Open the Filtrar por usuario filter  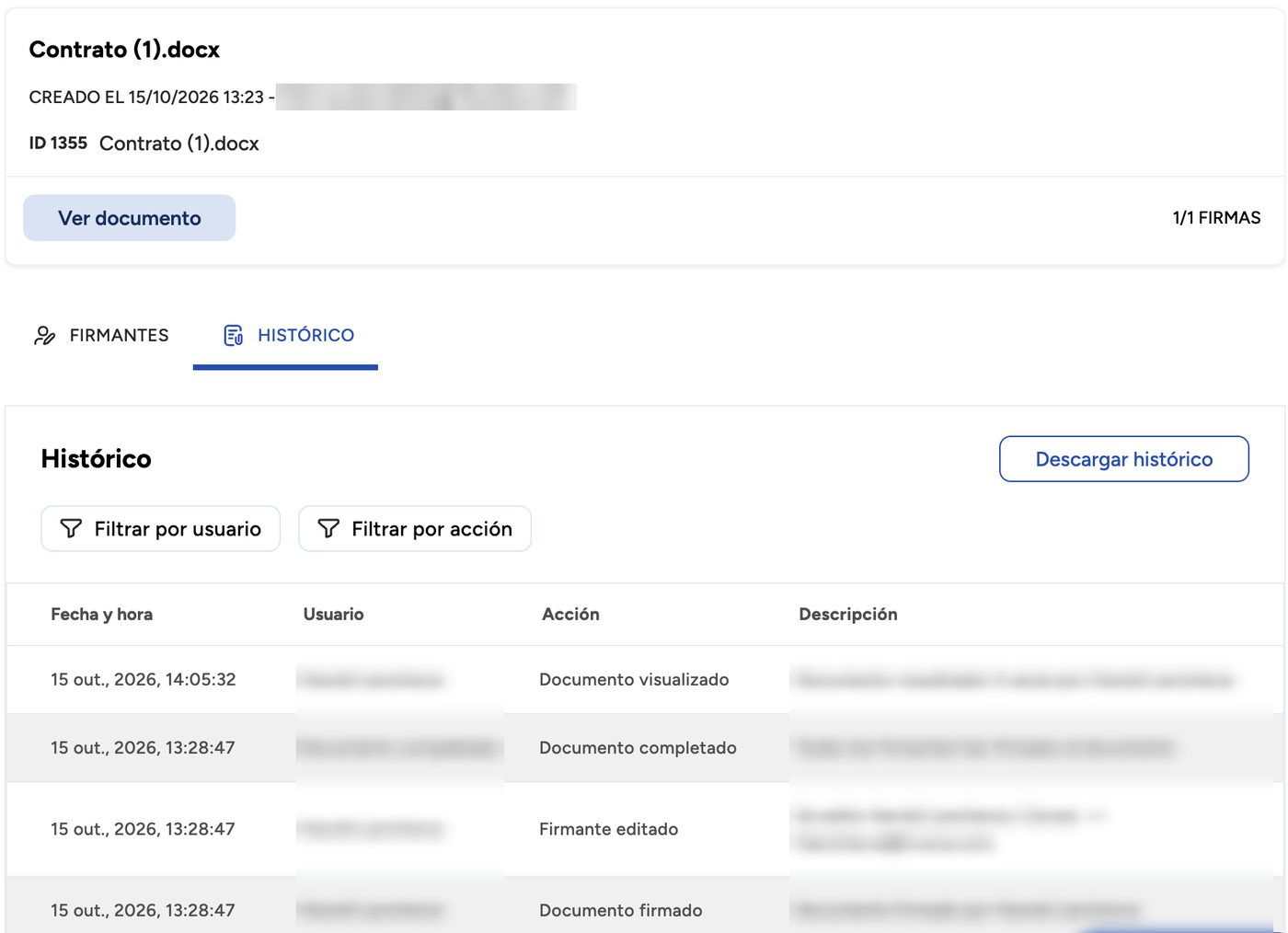point(161,529)
